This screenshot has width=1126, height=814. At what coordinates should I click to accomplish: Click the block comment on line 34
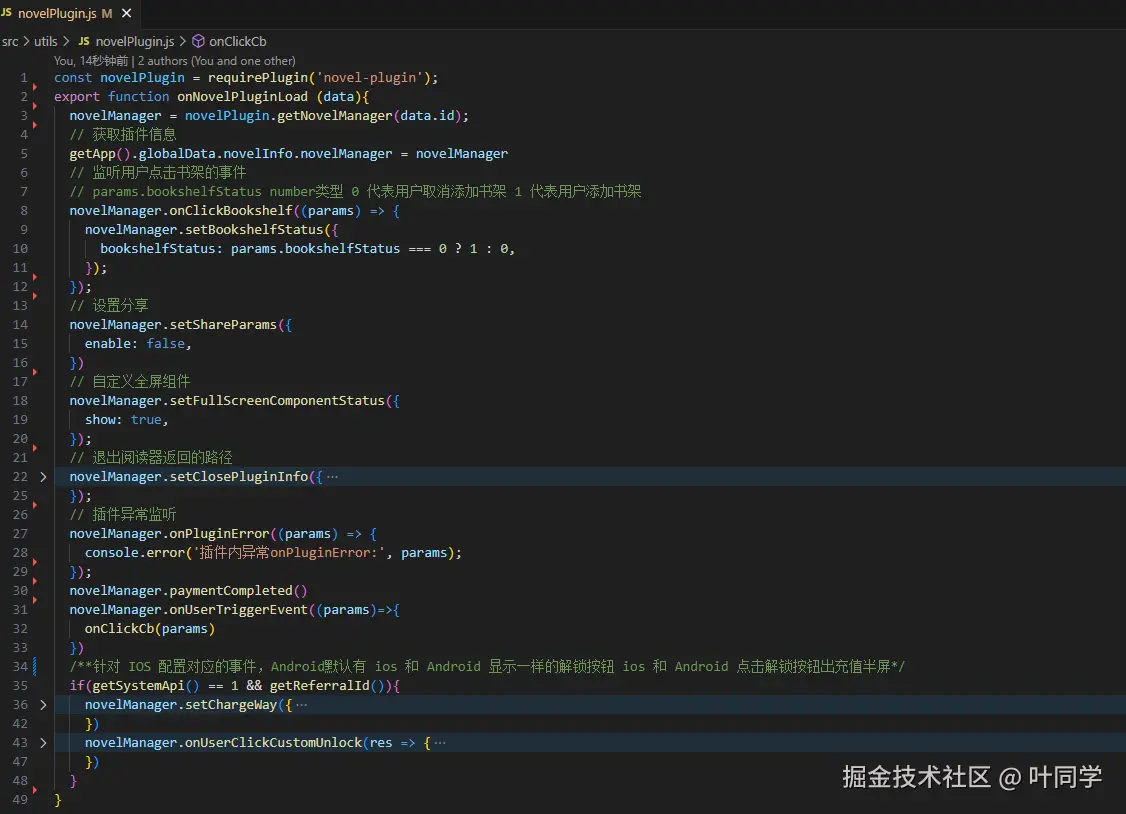487,667
